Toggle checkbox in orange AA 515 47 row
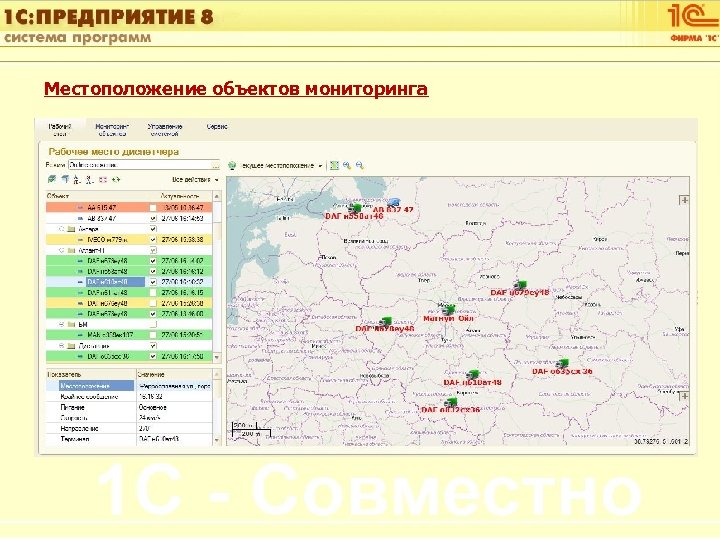 pyautogui.click(x=153, y=208)
